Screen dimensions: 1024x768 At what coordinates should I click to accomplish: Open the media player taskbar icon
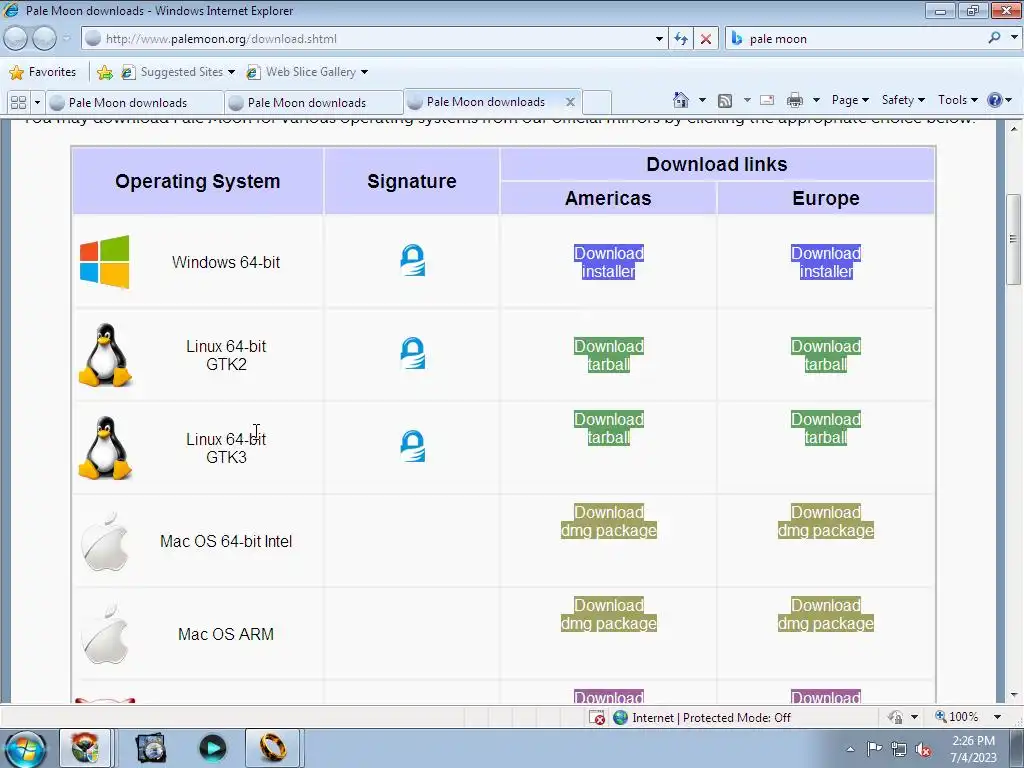[x=212, y=748]
